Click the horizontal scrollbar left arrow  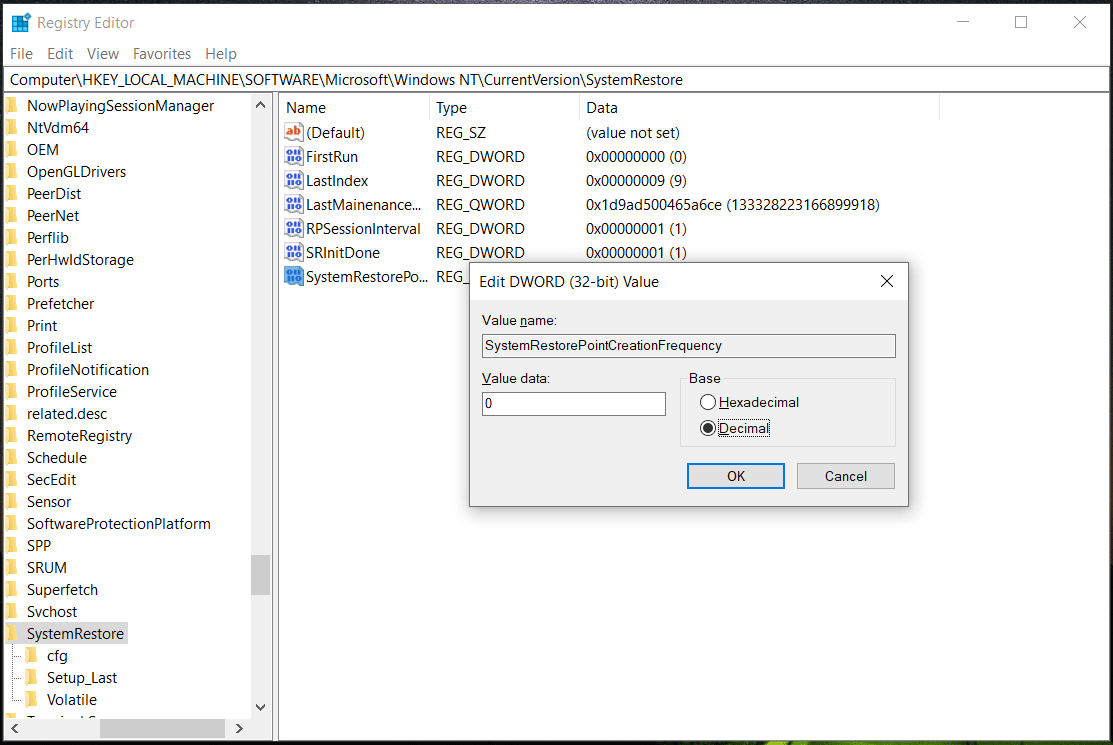coord(15,728)
